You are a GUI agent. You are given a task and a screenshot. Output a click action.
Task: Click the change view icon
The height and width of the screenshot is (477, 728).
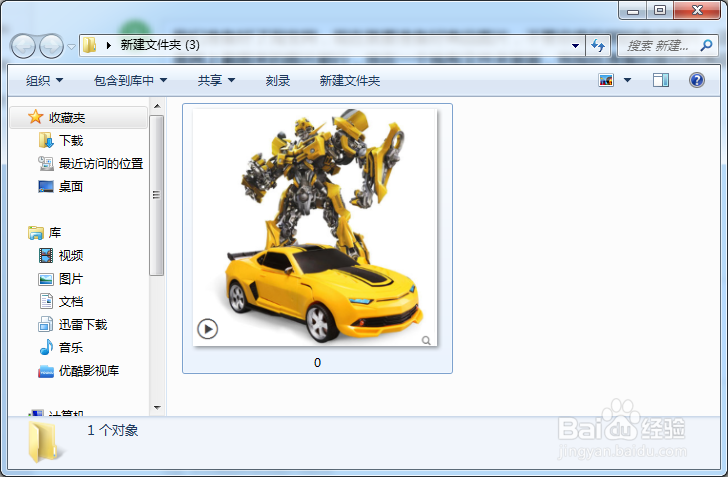(x=606, y=80)
